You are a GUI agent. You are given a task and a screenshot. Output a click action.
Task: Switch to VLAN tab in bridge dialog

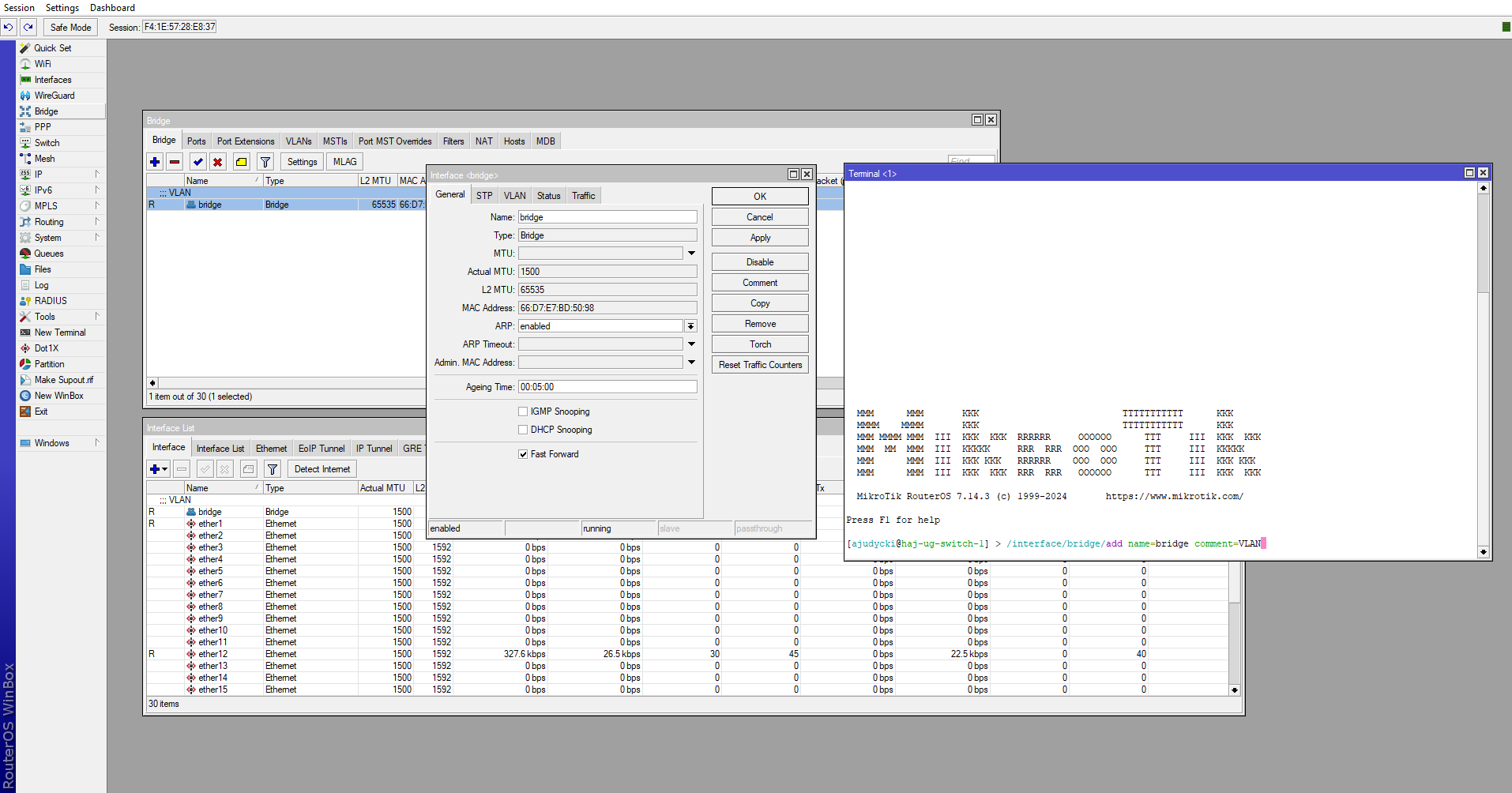[x=515, y=196]
